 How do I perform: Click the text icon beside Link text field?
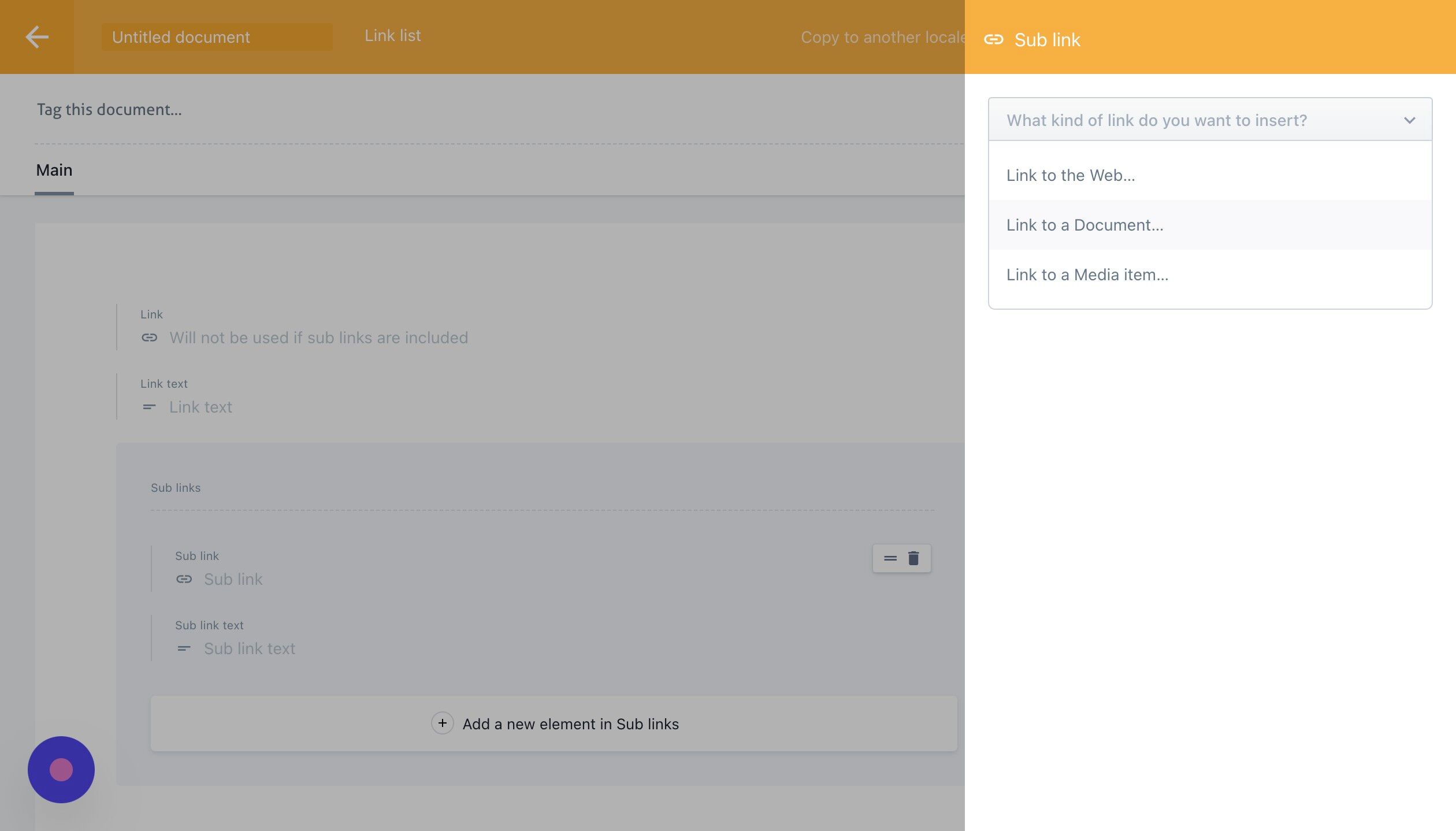(x=149, y=407)
